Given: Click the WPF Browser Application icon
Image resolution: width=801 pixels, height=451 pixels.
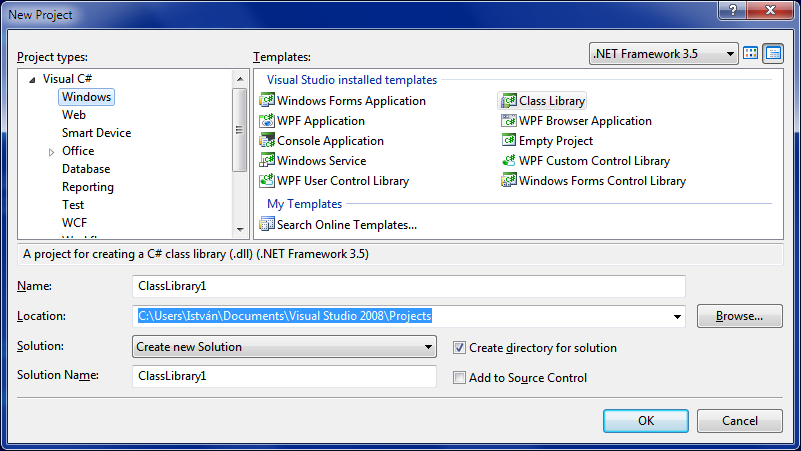Looking at the screenshot, I should click(508, 121).
